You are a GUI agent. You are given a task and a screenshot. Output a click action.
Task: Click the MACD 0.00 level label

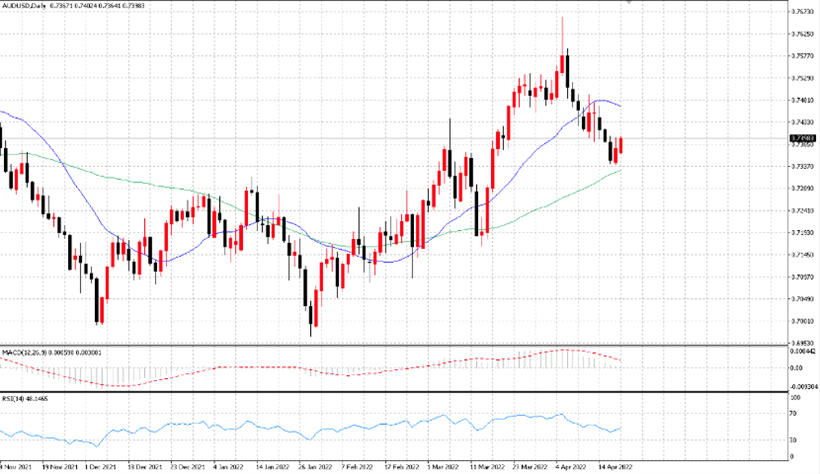(796, 368)
